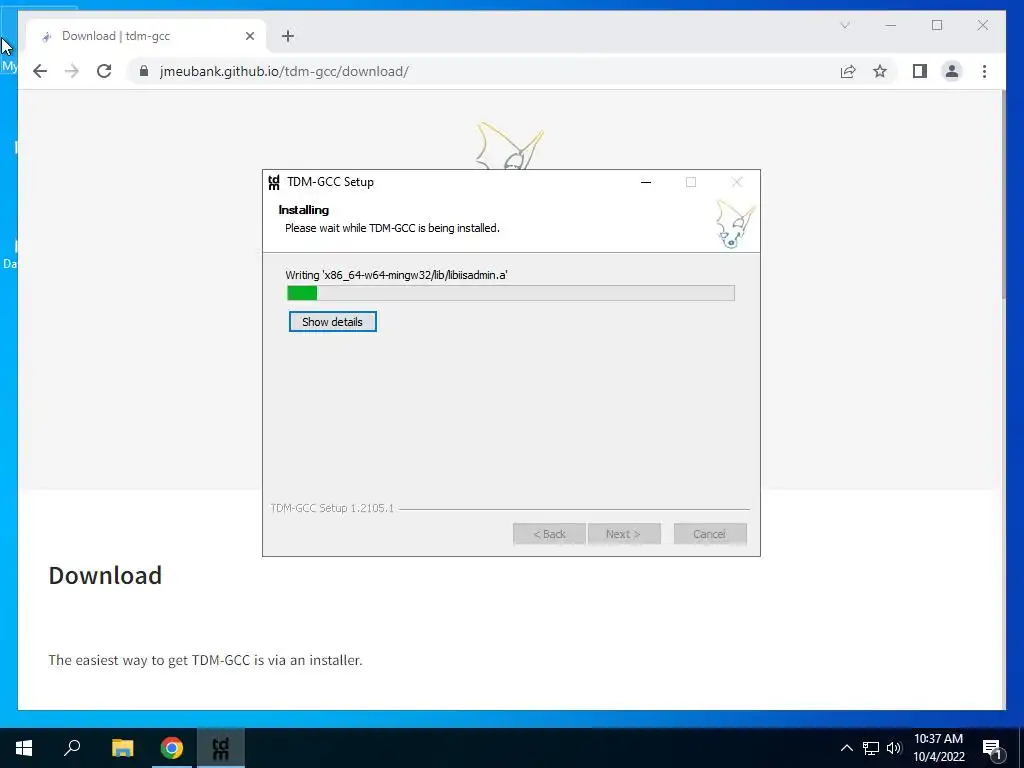Click the TDM-GCC Setup title icon

coord(274,182)
